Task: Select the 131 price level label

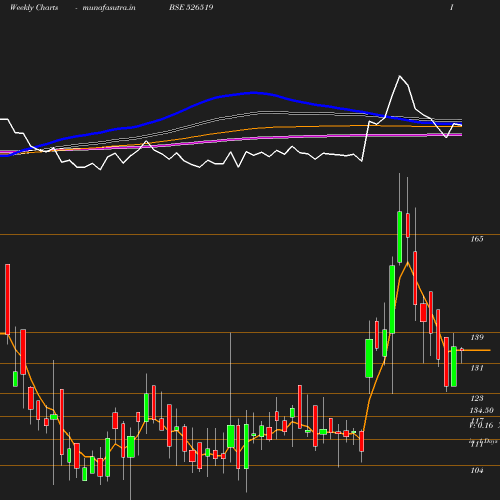Action: pyautogui.click(x=477, y=368)
